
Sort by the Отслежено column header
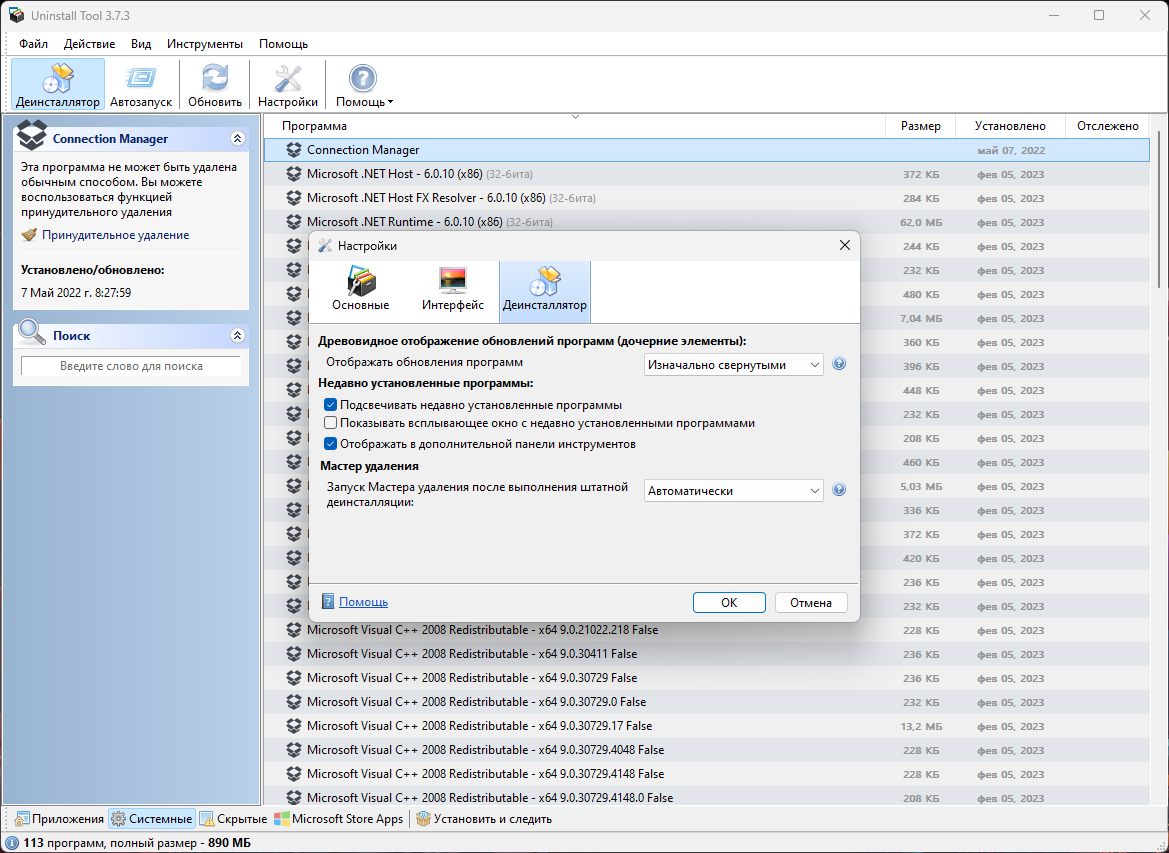click(1108, 126)
